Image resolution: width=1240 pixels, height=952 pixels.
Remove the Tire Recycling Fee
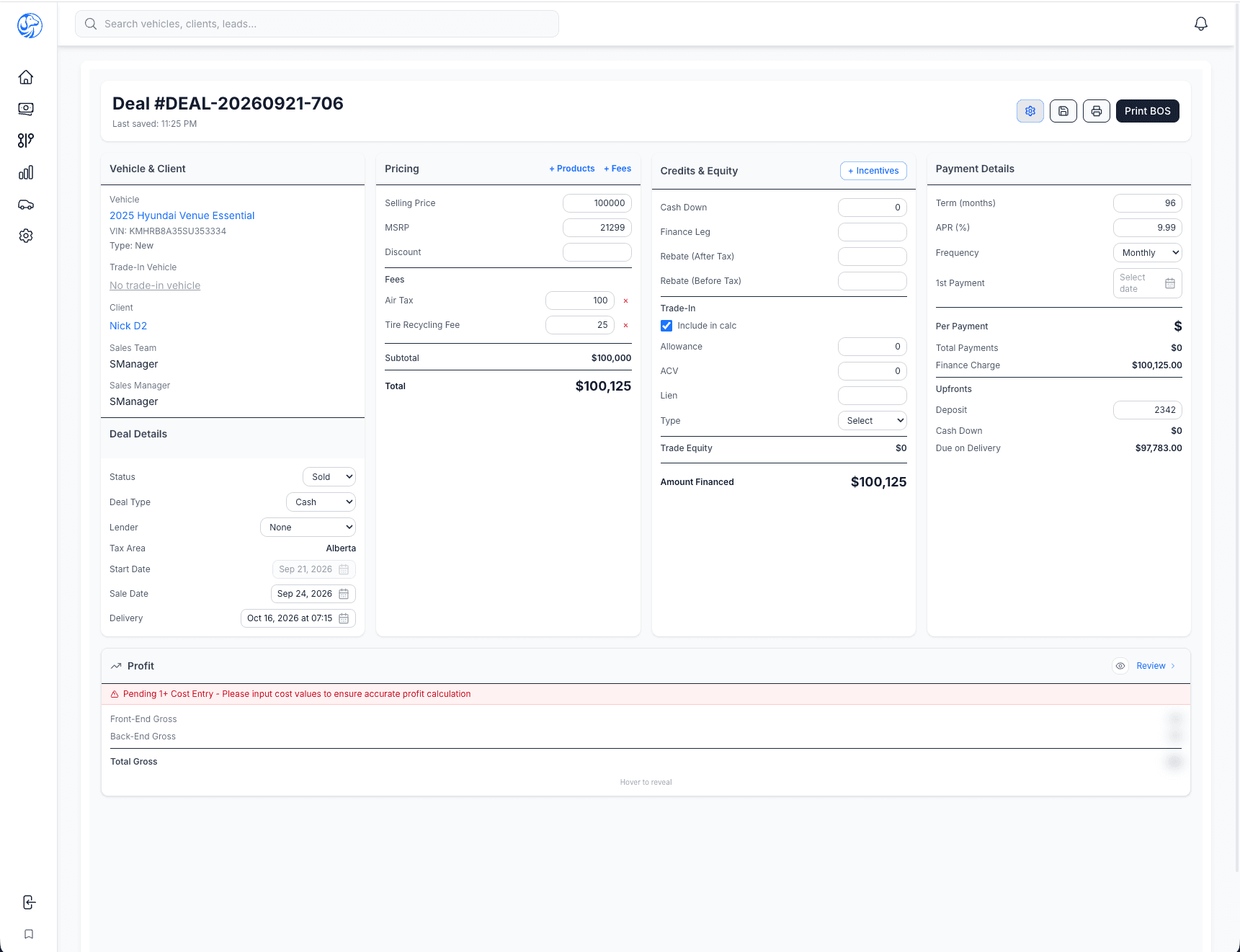pos(625,326)
